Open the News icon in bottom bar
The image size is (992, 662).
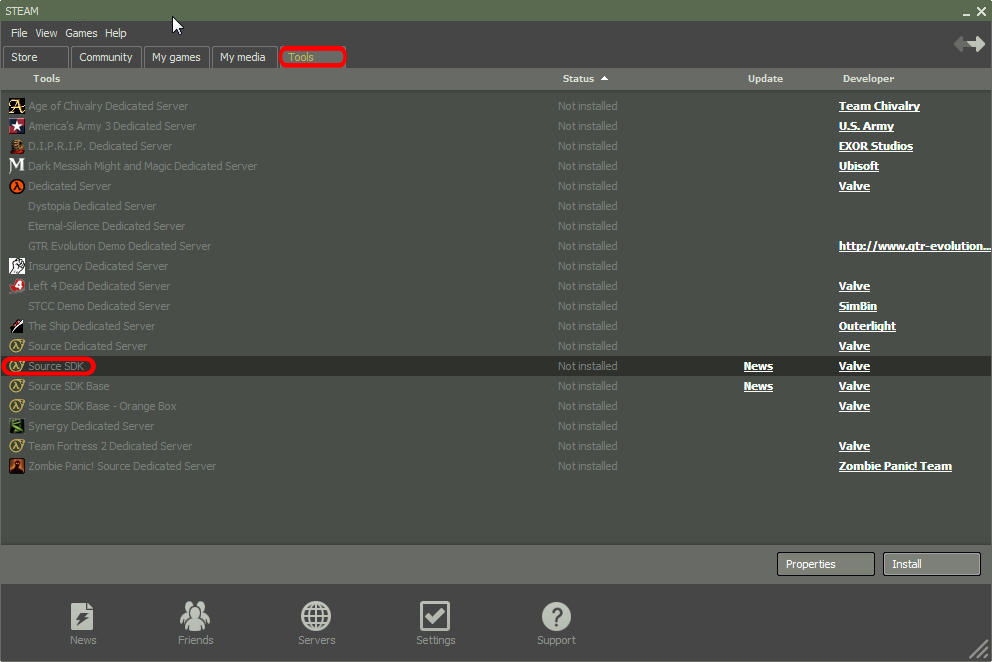(82, 616)
